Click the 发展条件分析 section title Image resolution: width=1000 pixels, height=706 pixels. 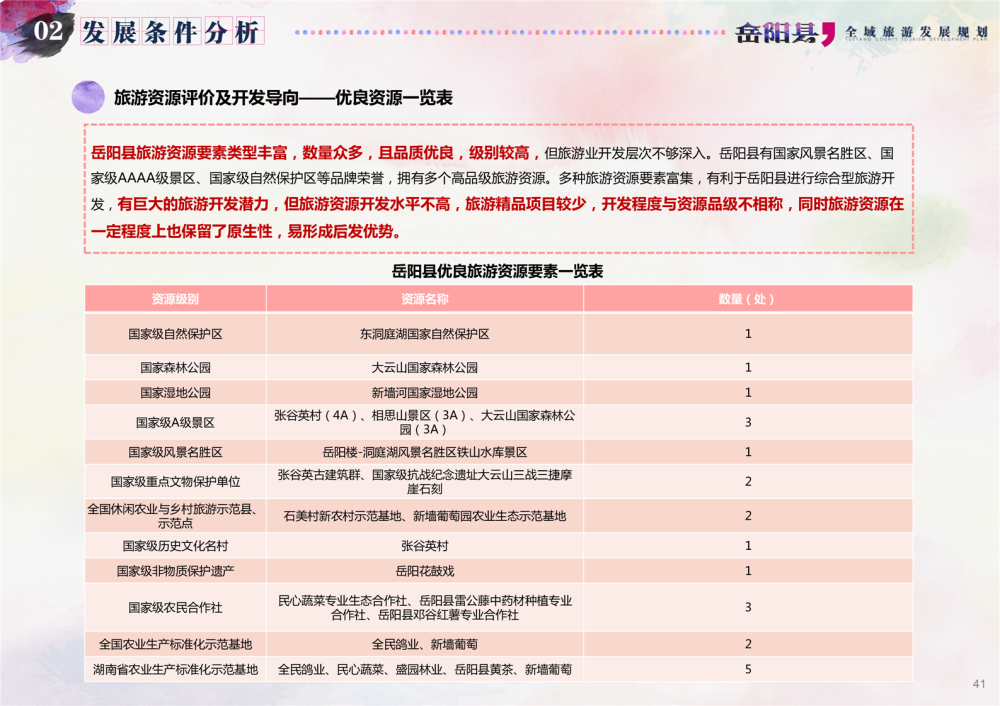170,32
